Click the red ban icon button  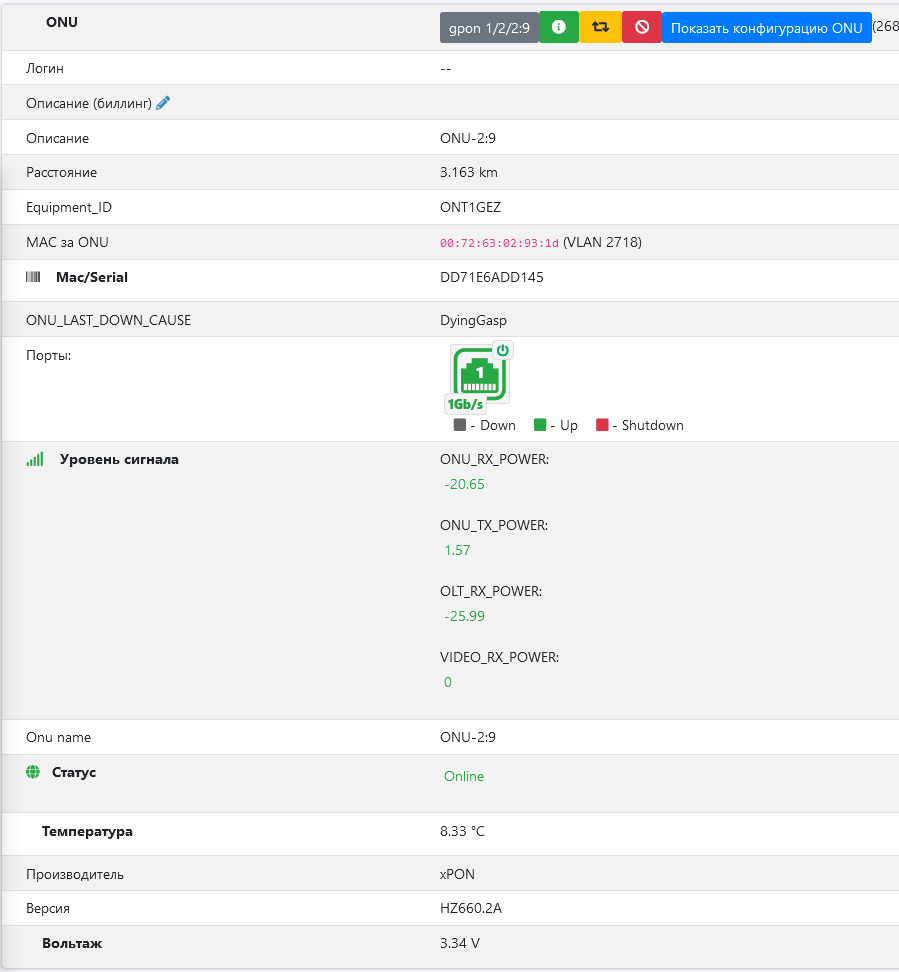click(x=641, y=28)
